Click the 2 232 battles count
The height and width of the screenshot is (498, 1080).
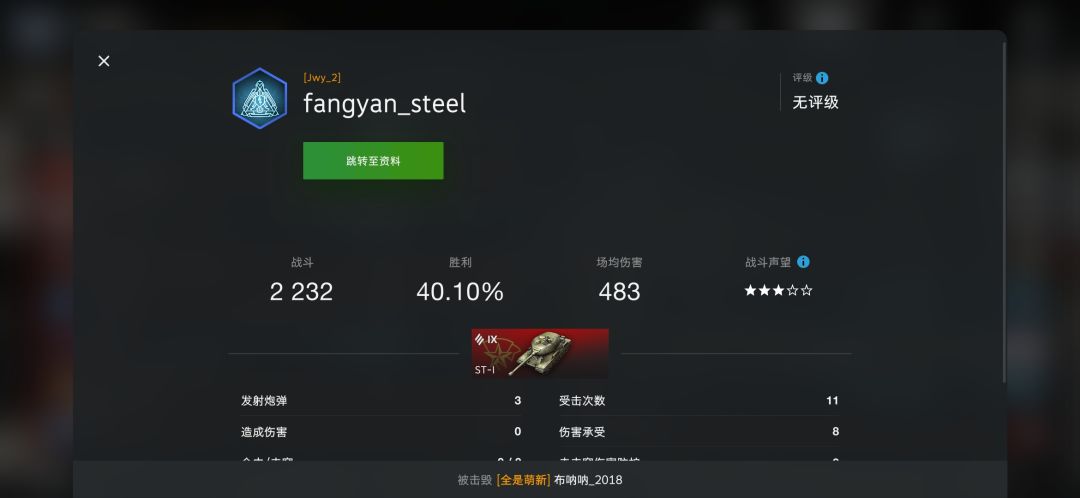click(302, 291)
